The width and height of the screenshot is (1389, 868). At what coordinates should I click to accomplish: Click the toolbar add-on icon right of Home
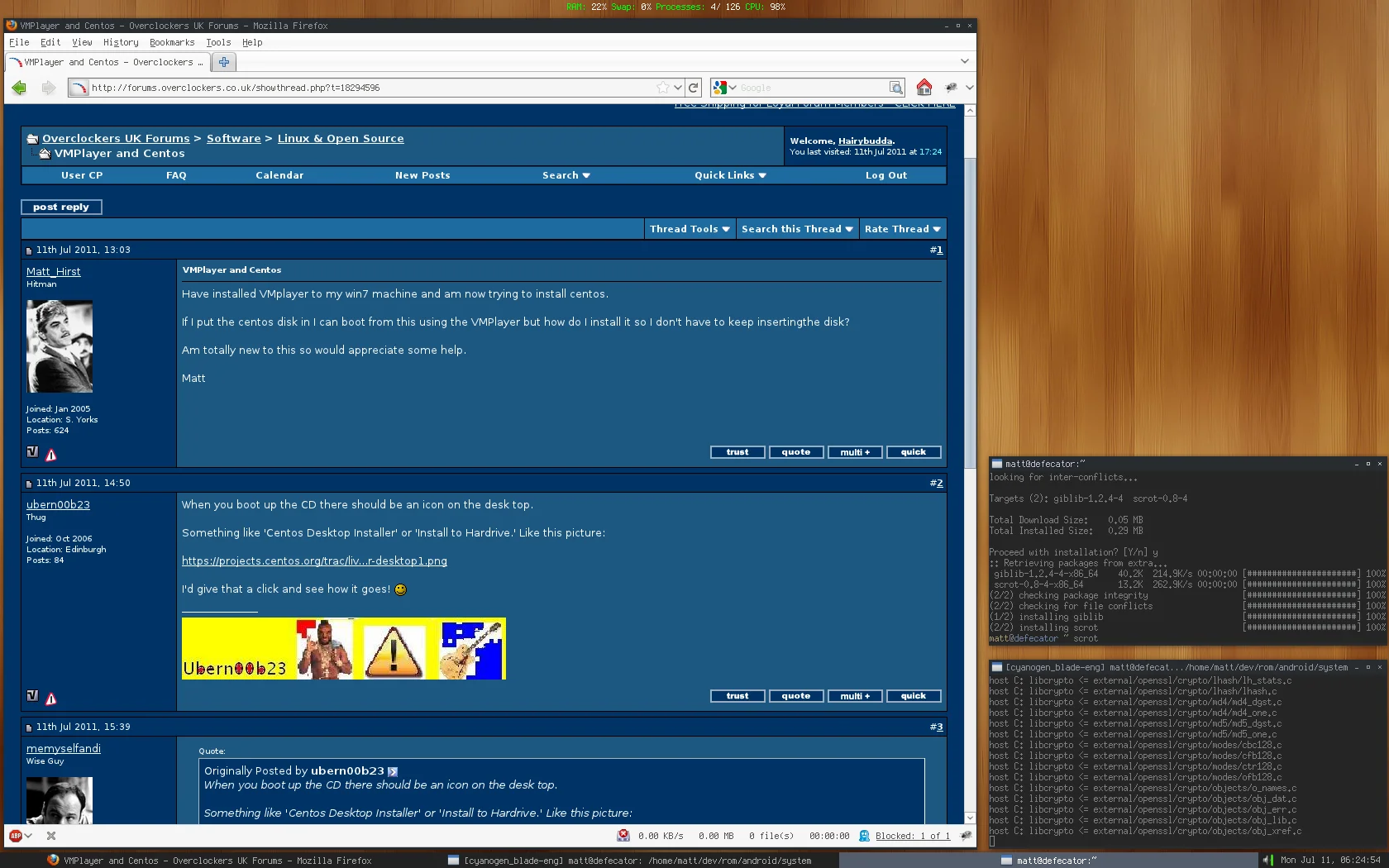[951, 87]
